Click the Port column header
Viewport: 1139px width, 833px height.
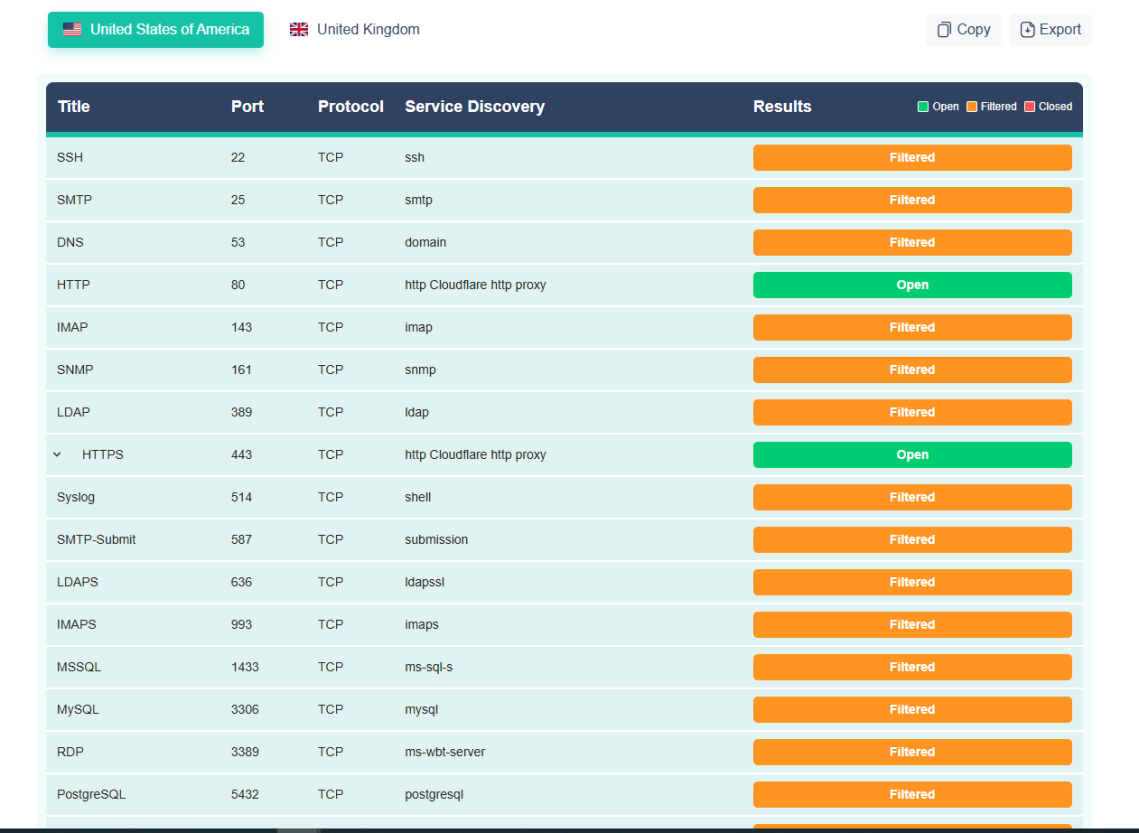pos(247,107)
